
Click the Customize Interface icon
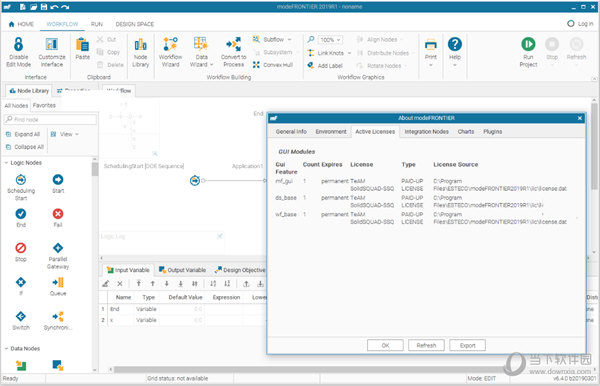click(x=52, y=44)
